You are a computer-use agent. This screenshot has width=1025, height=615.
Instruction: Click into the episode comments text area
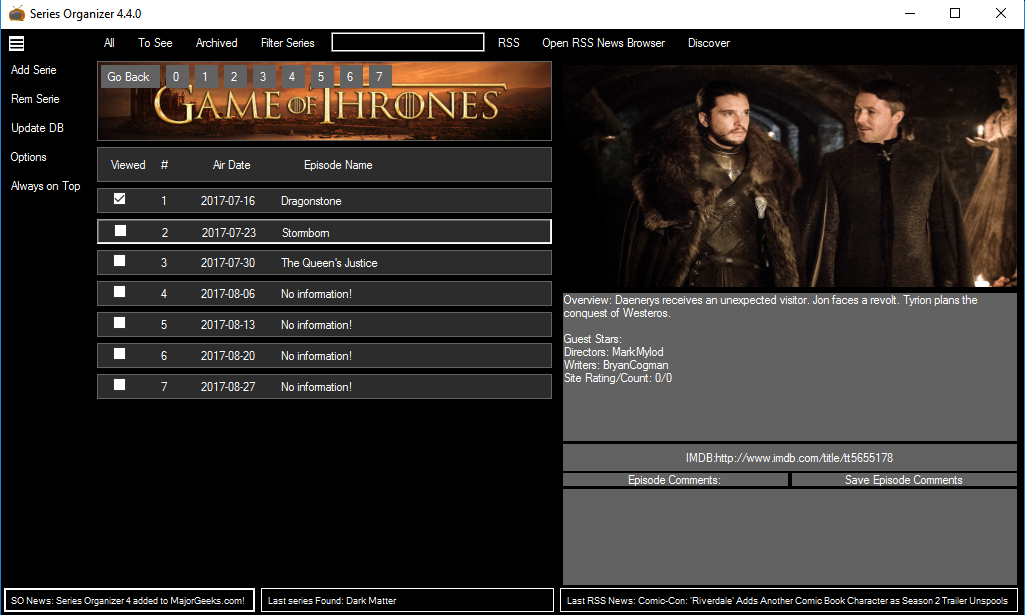[x=790, y=537]
